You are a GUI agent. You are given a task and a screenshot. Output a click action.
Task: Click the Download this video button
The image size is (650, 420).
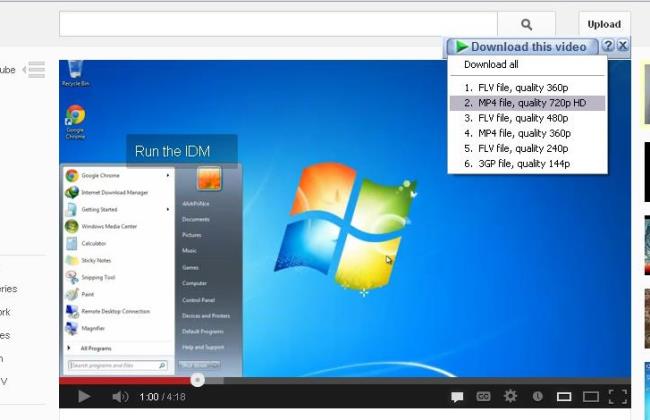[521, 46]
